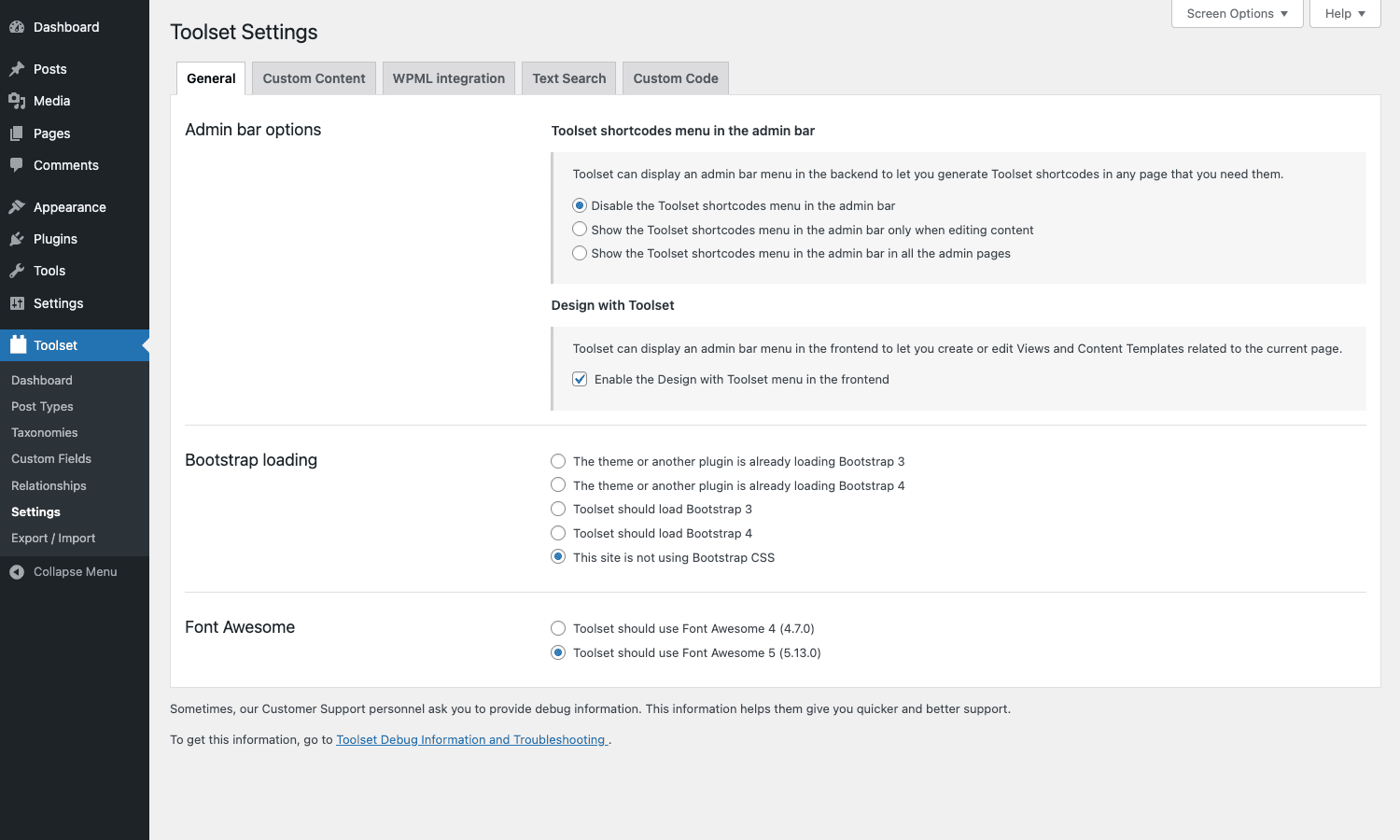Select theme already loading Bootstrap 3
The image size is (1400, 840).
558,461
